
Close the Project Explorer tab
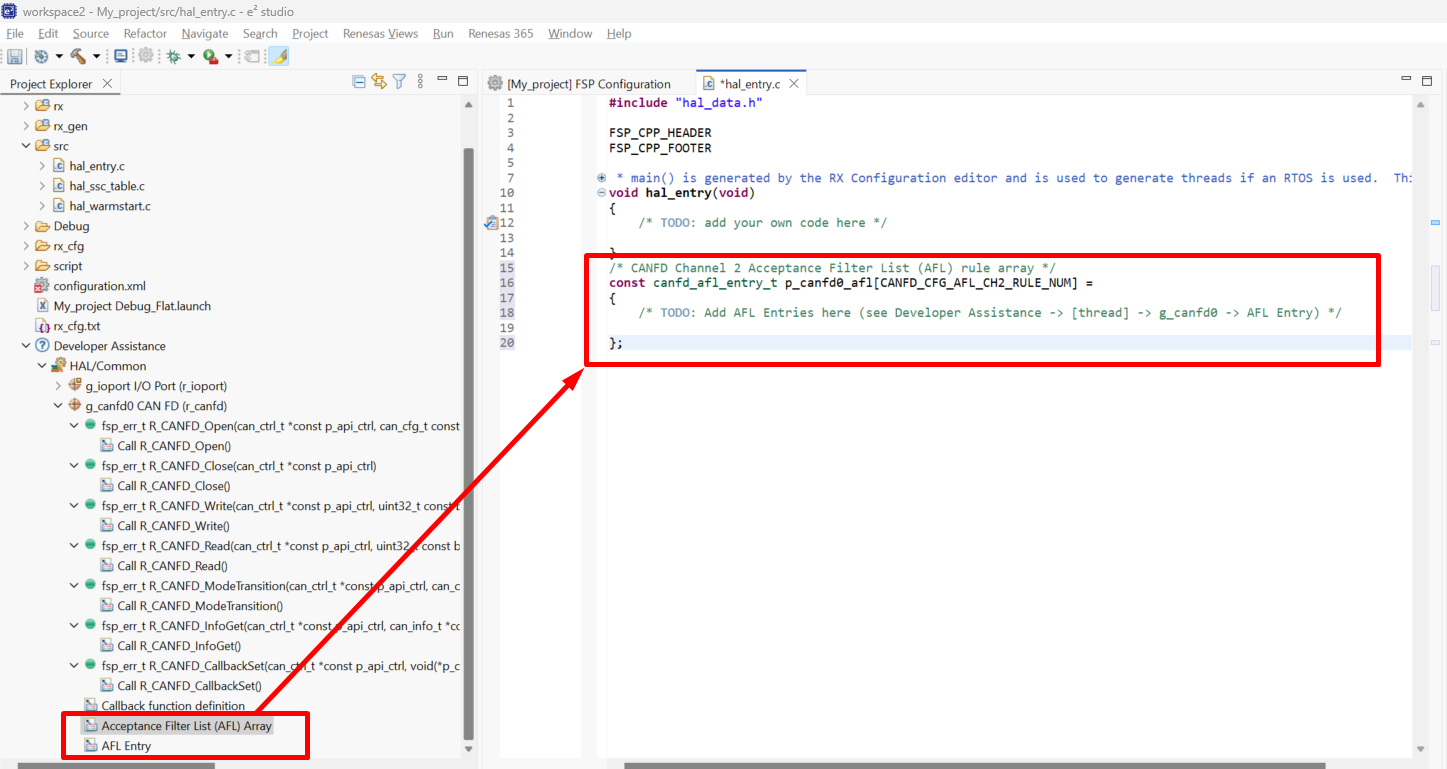[x=107, y=84]
